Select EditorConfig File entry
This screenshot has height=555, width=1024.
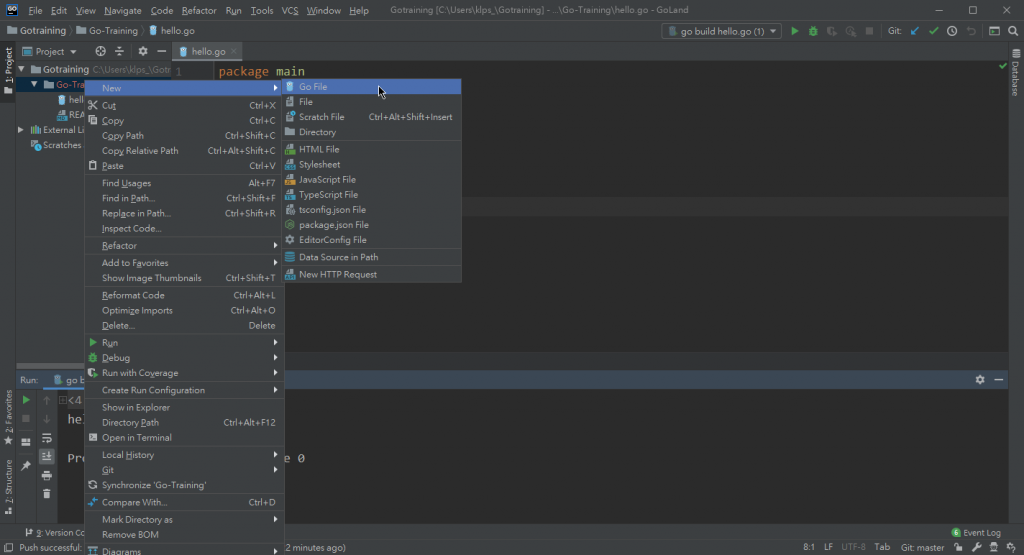pos(372,240)
